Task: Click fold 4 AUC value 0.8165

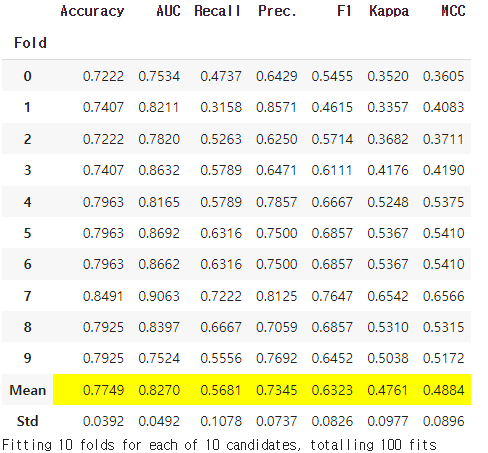Action: tap(159, 202)
